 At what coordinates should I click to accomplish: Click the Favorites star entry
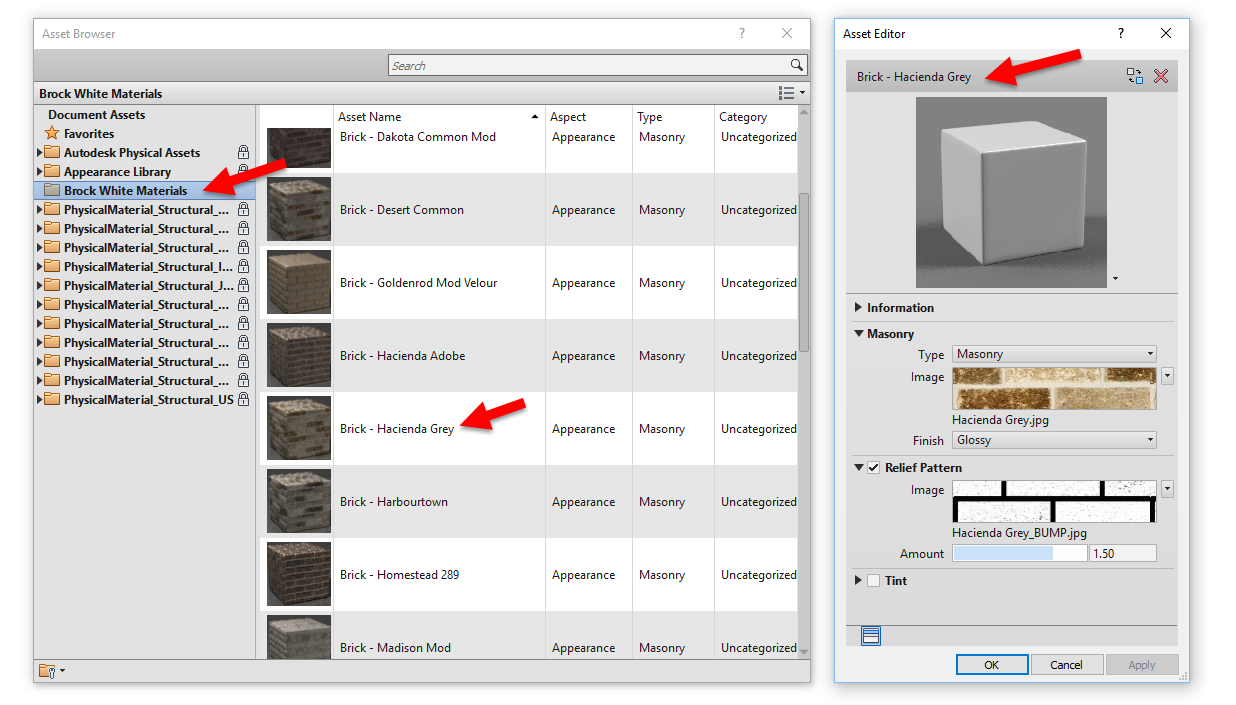90,133
